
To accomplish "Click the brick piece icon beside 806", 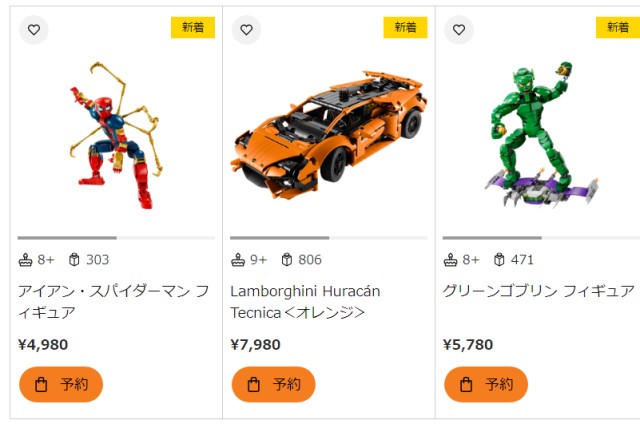I will 287,260.
